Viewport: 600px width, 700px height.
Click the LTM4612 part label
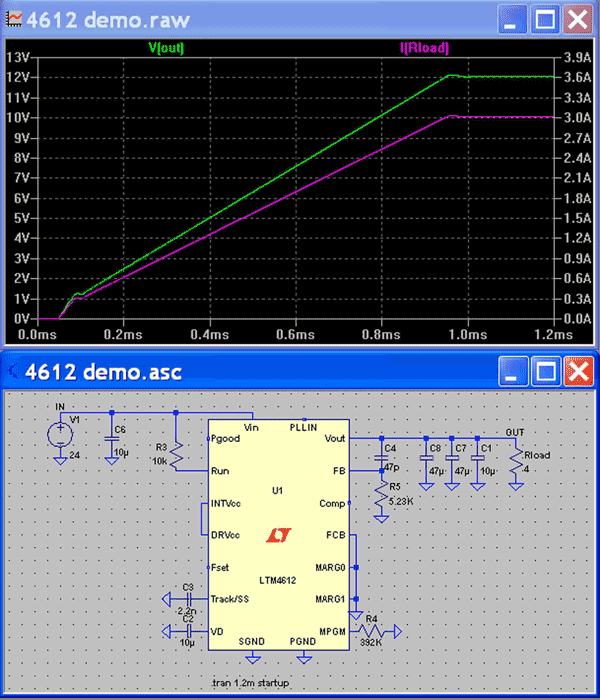click(278, 580)
